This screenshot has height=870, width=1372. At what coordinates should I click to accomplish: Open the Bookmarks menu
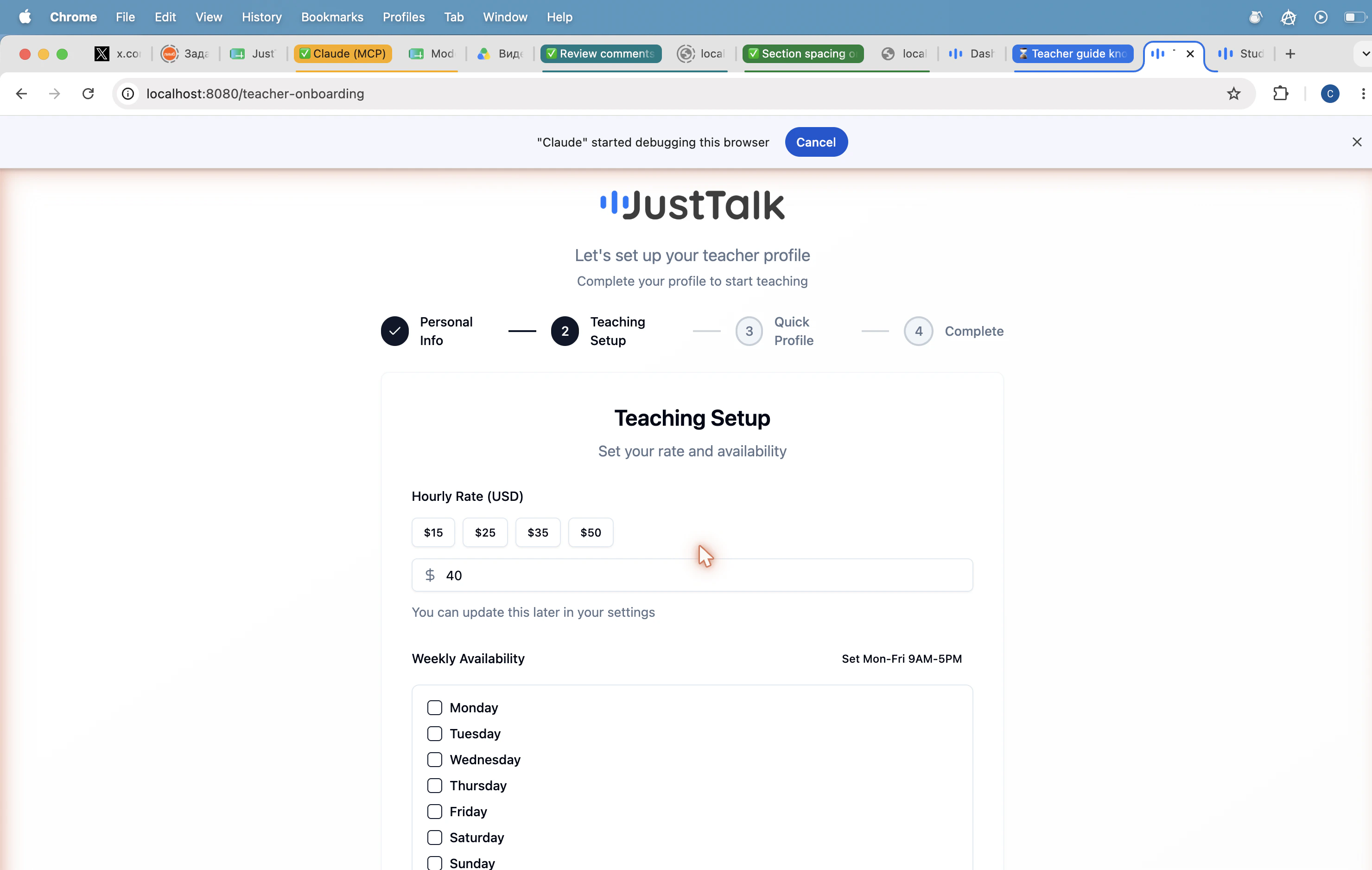(332, 17)
